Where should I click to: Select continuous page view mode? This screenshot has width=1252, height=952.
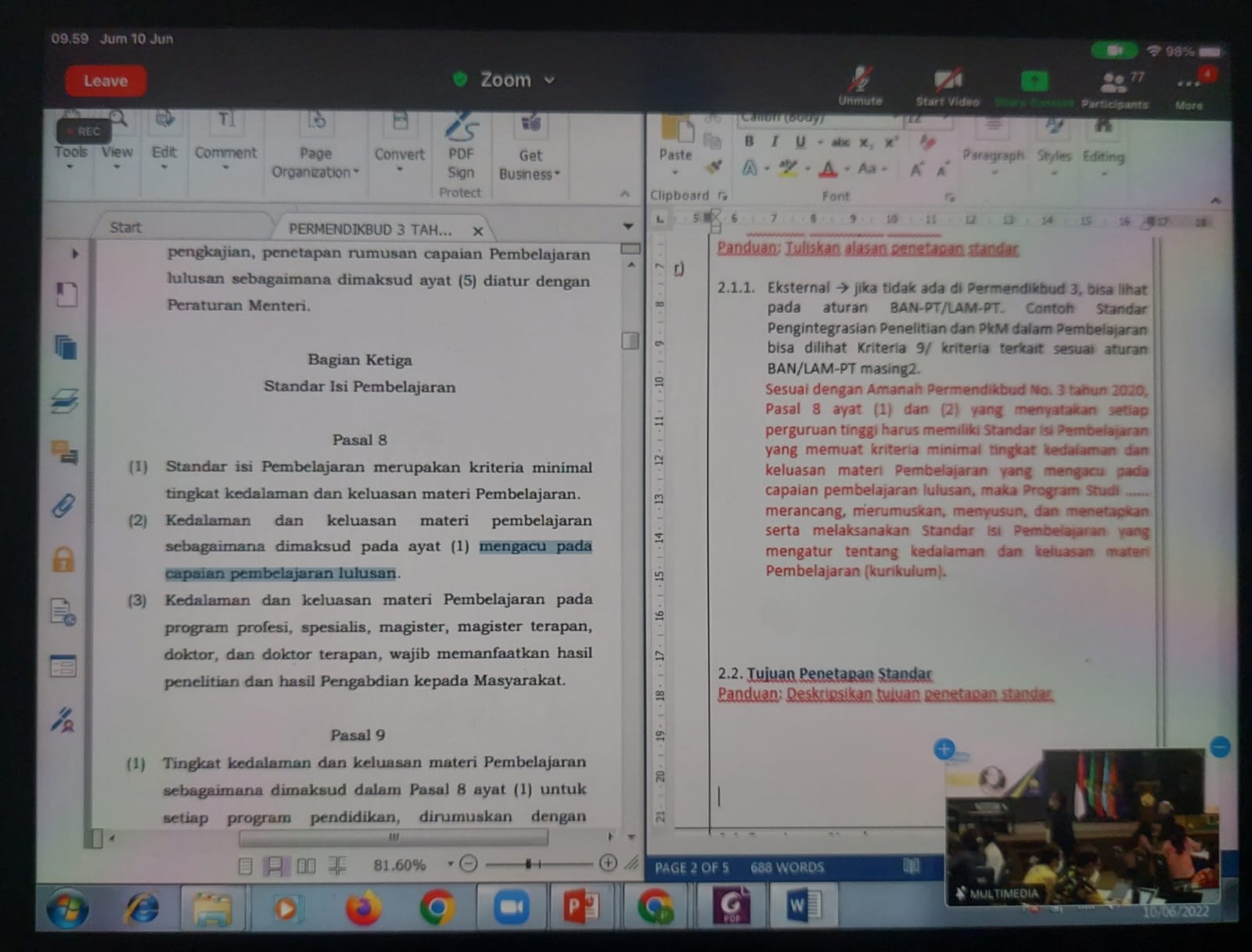274,866
